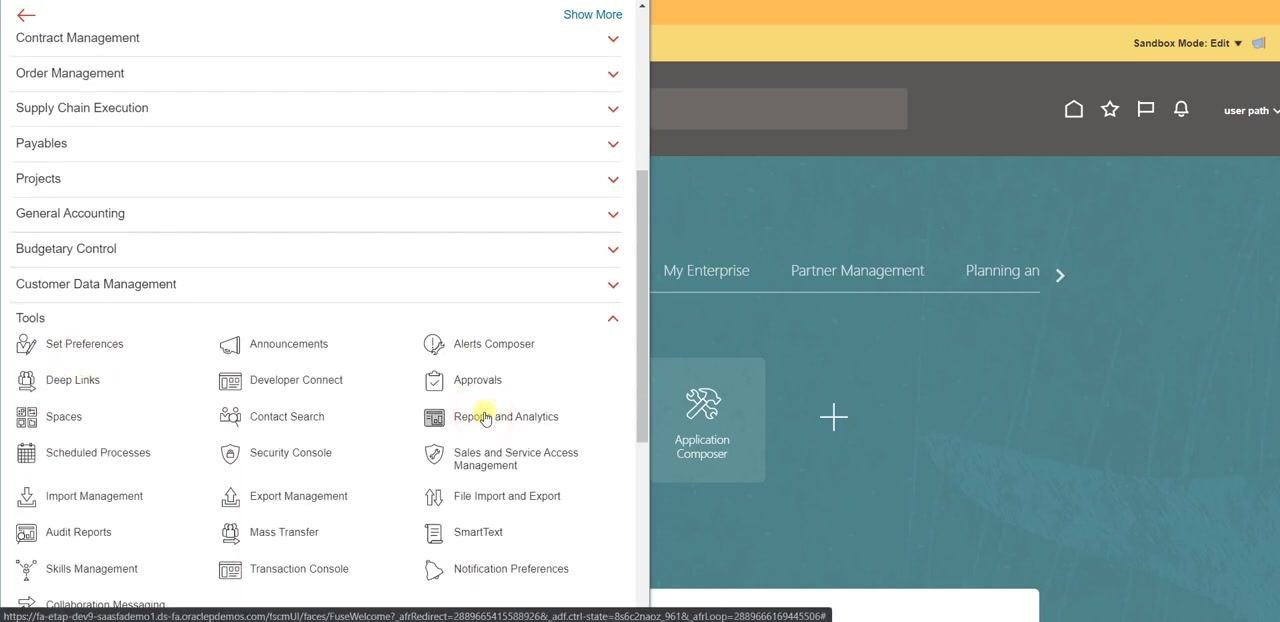Expand the Payables section
The height and width of the screenshot is (622, 1280).
(x=613, y=144)
